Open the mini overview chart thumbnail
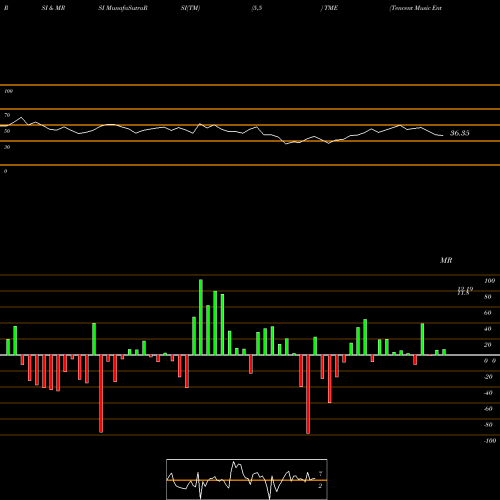The image size is (500, 500). tap(247, 479)
